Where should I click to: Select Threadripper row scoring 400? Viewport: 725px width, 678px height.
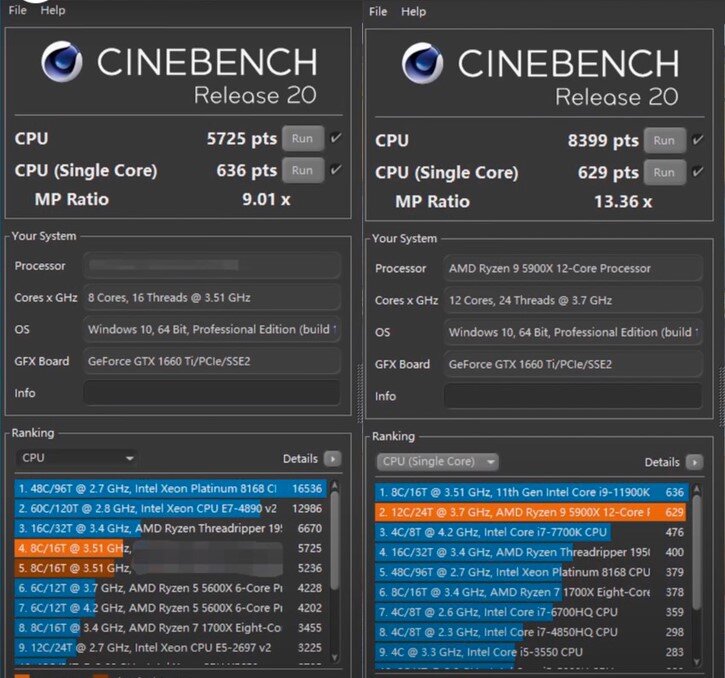tap(532, 552)
